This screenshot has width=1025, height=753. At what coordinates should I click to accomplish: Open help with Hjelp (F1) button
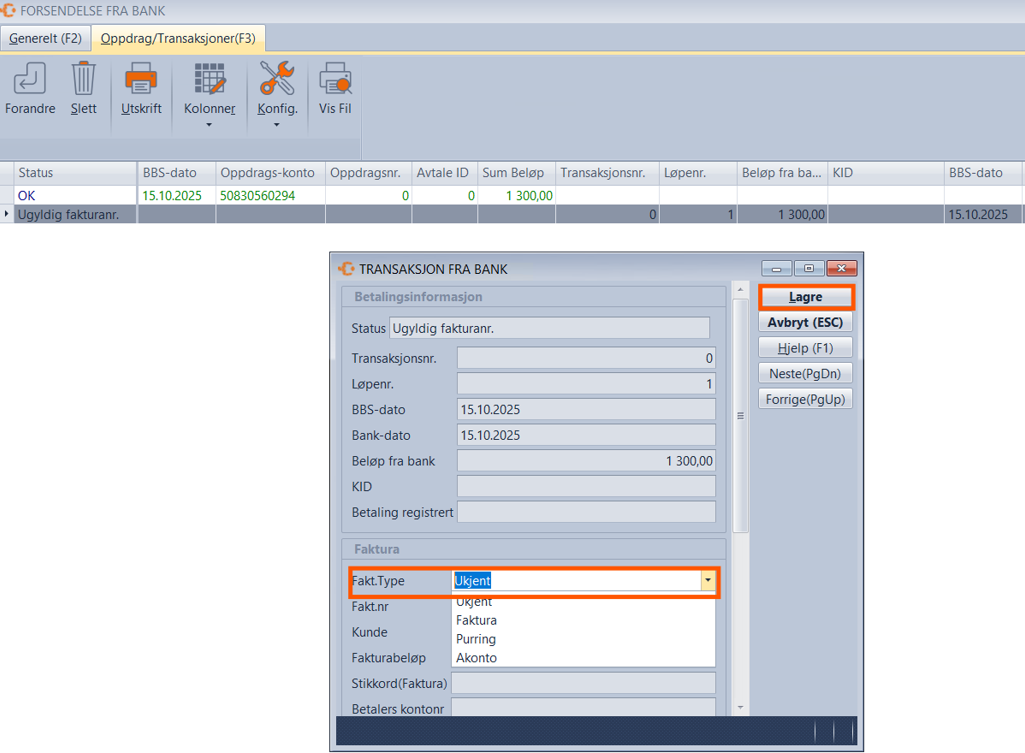coord(805,348)
